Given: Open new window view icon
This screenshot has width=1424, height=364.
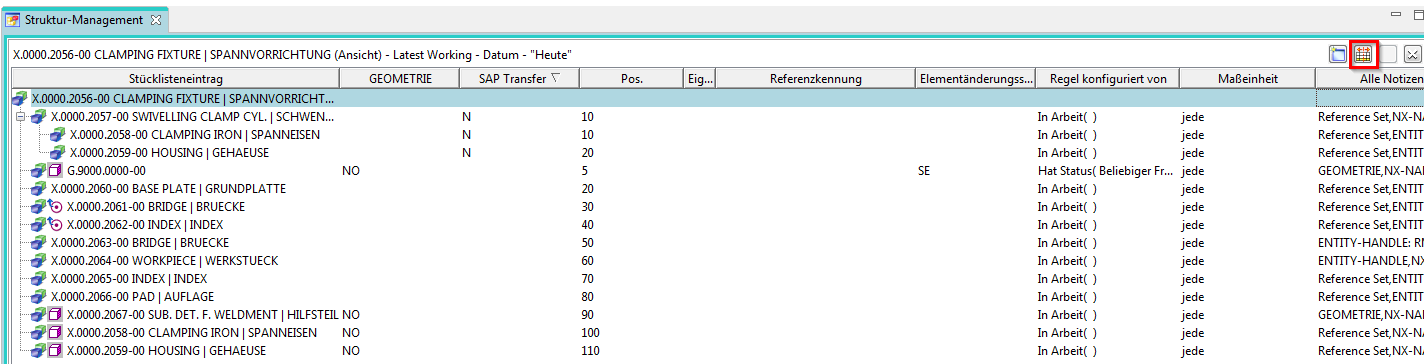Looking at the screenshot, I should pos(1338,54).
